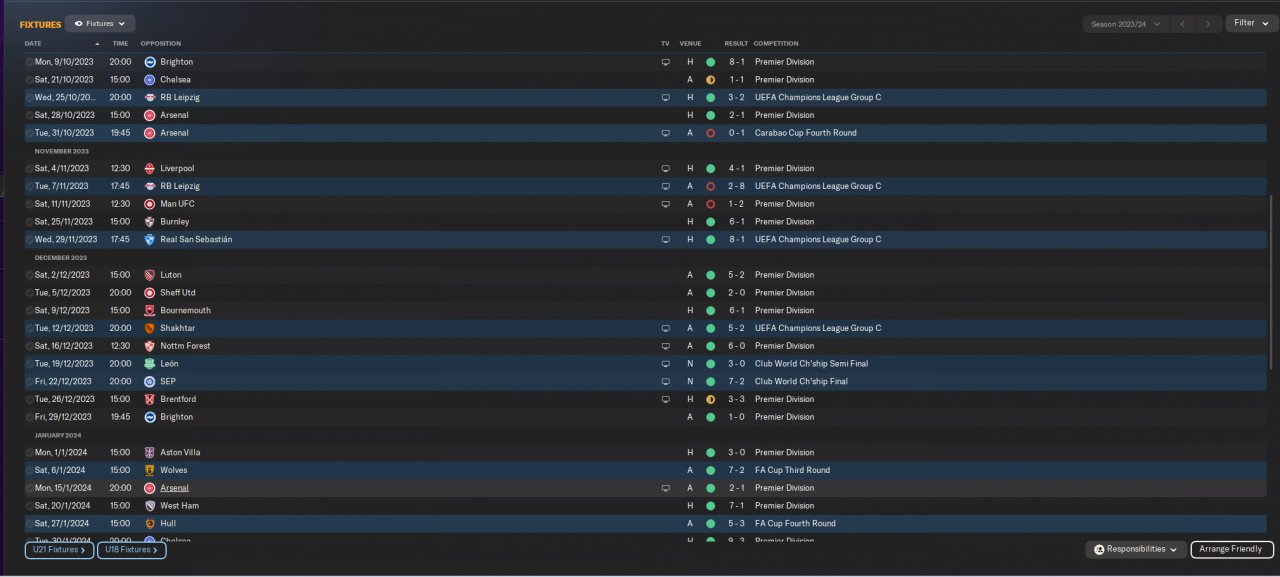Click the Aston Villa club badge icon
1280x577 pixels.
pos(150,452)
